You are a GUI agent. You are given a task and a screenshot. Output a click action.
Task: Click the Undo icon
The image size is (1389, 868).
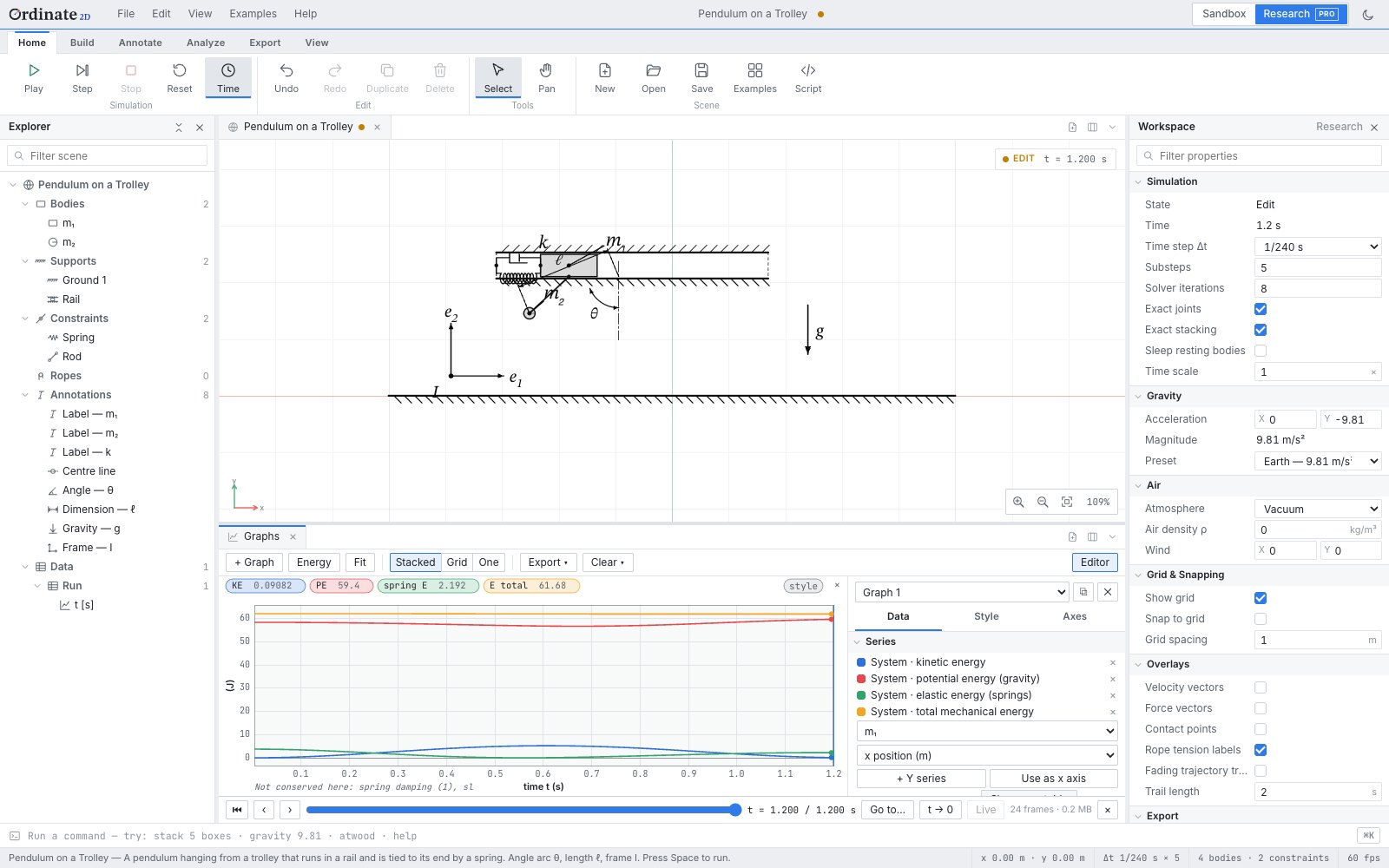286,70
